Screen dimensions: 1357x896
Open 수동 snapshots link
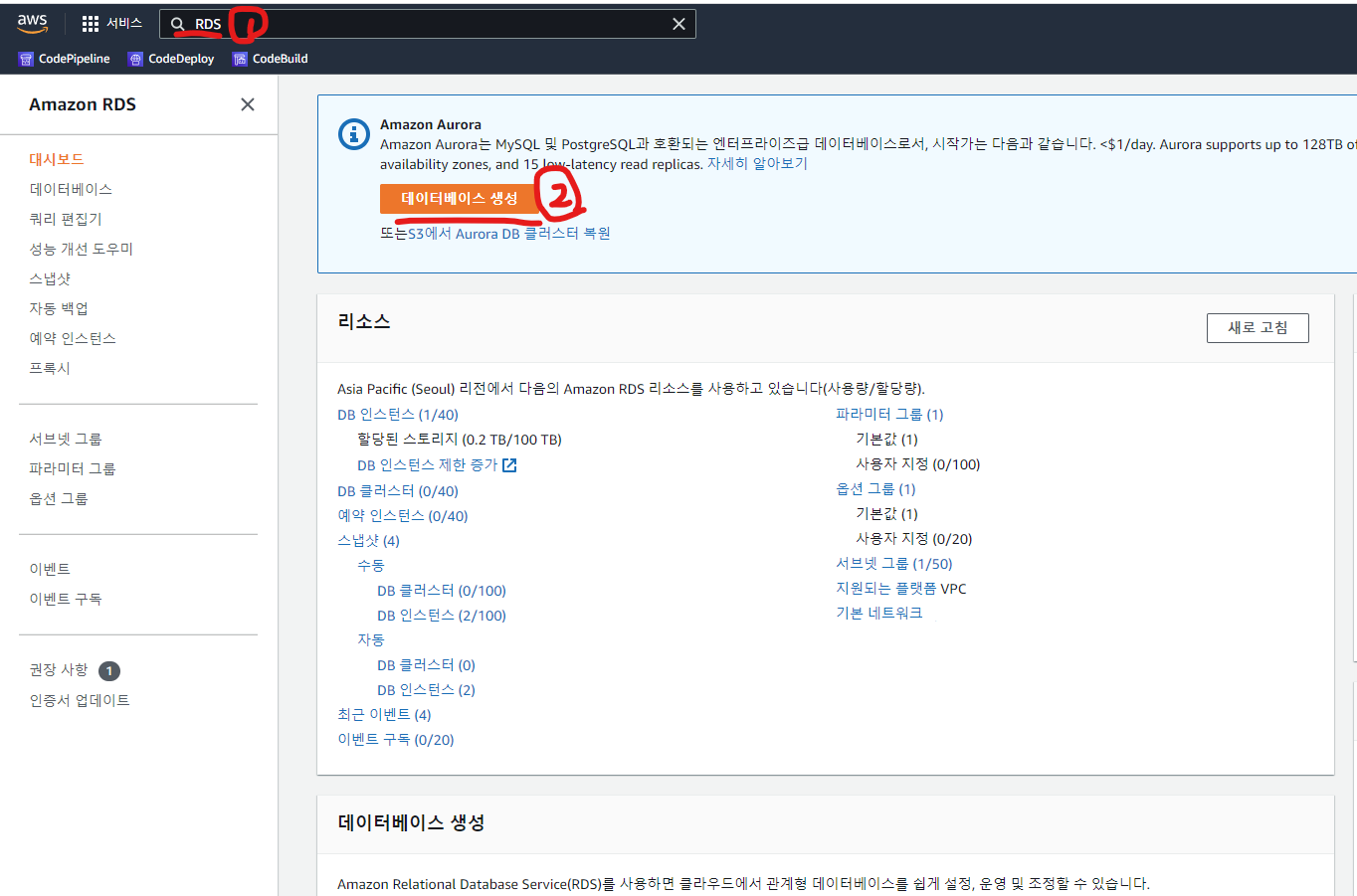tap(371, 565)
